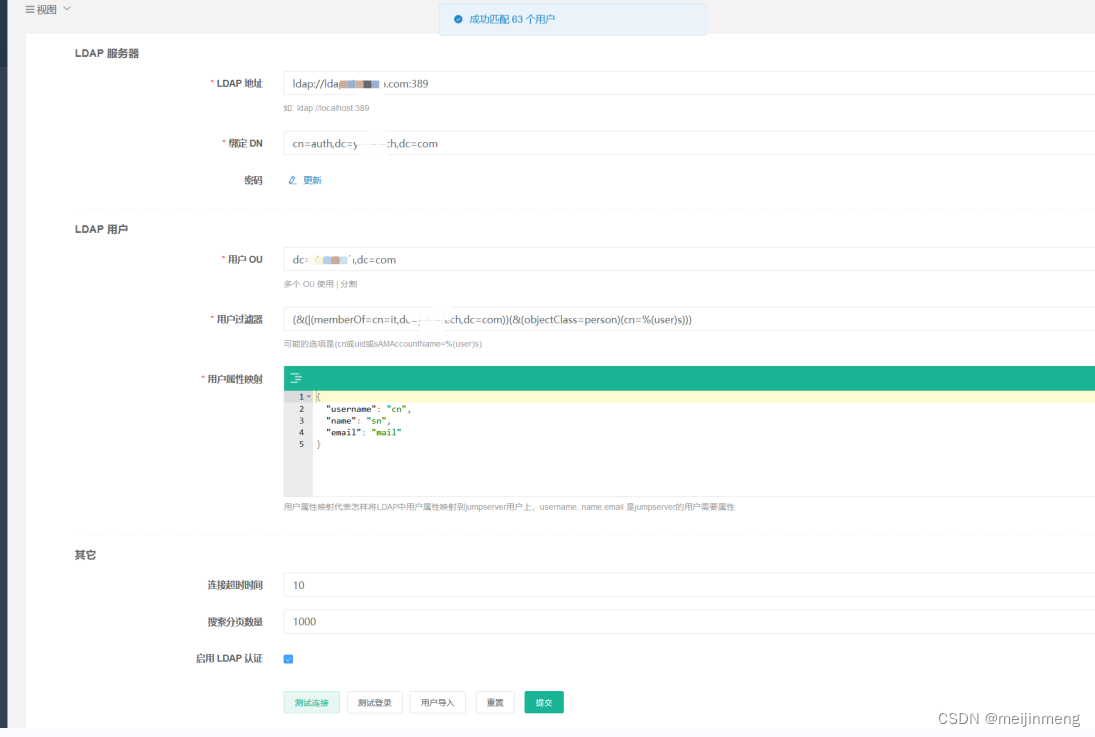The width and height of the screenshot is (1095, 737).
Task: Click the 连接超时时间 input field
Action: (x=689, y=585)
